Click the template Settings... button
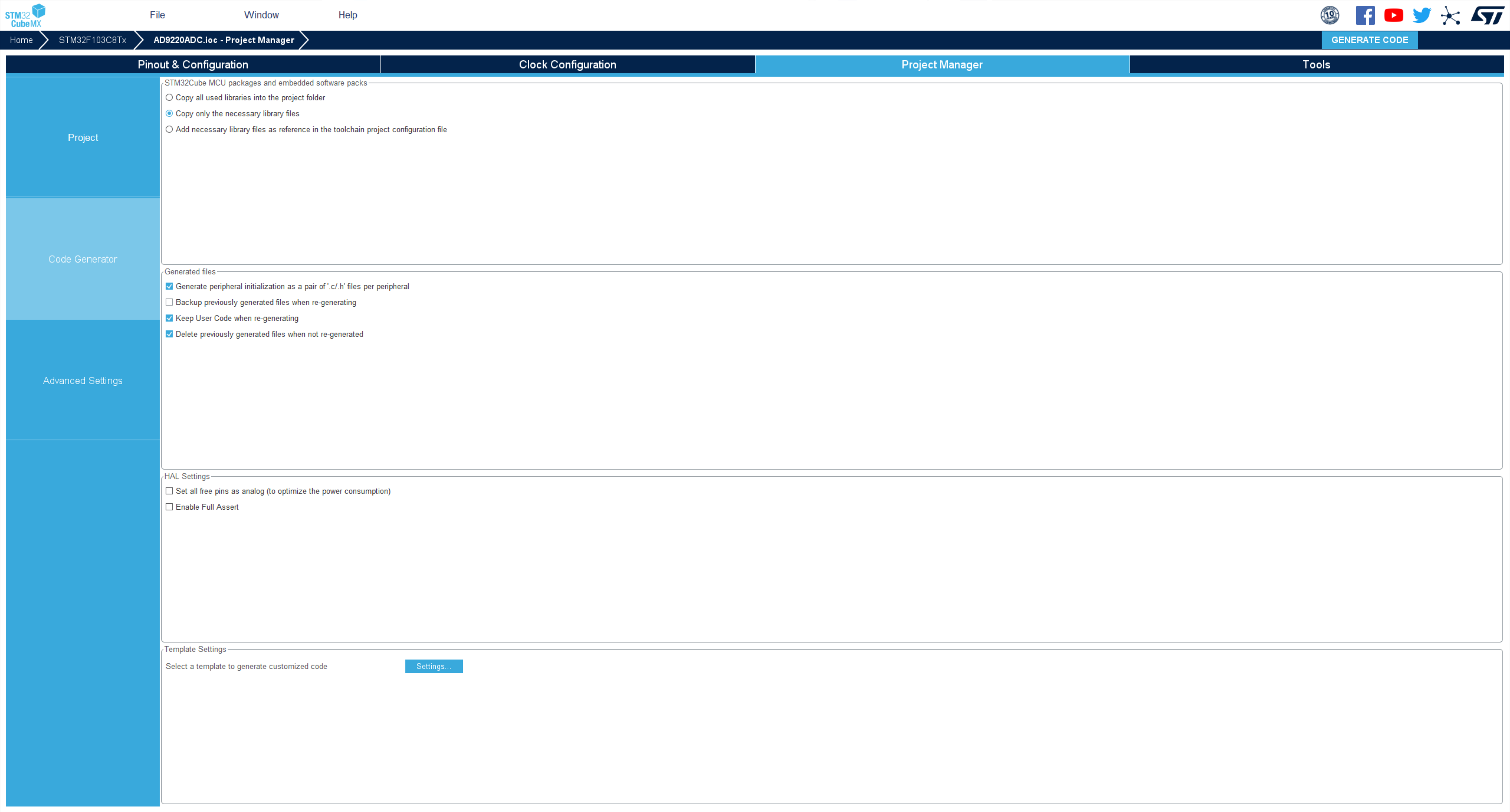The image size is (1510, 812). pos(434,667)
